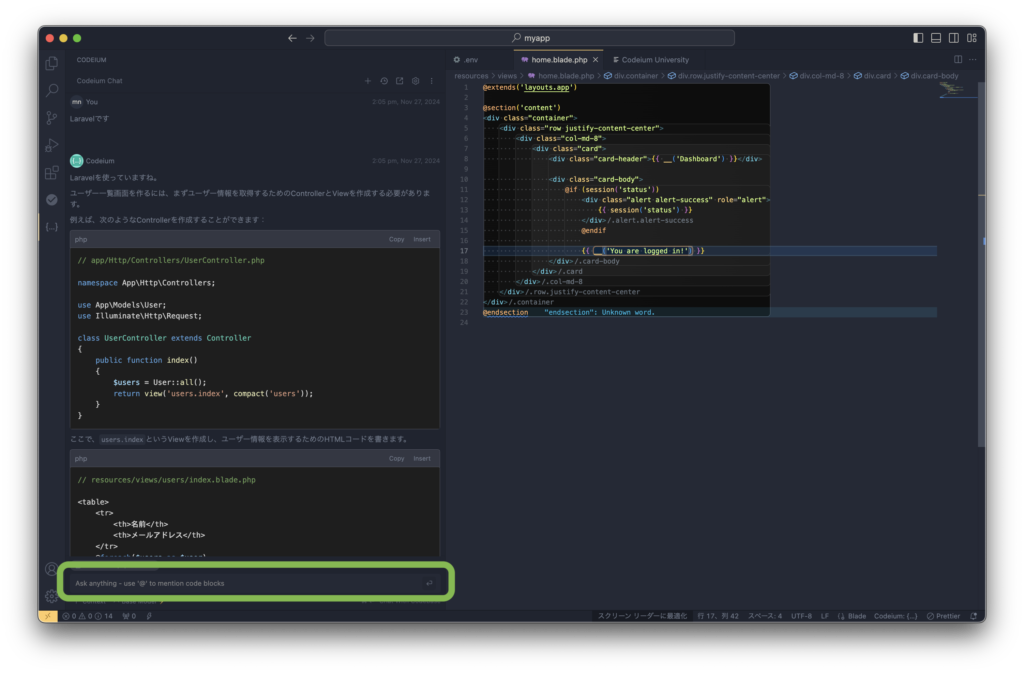Go back with the navigation arrow
This screenshot has height=673, width=1024.
click(292, 38)
